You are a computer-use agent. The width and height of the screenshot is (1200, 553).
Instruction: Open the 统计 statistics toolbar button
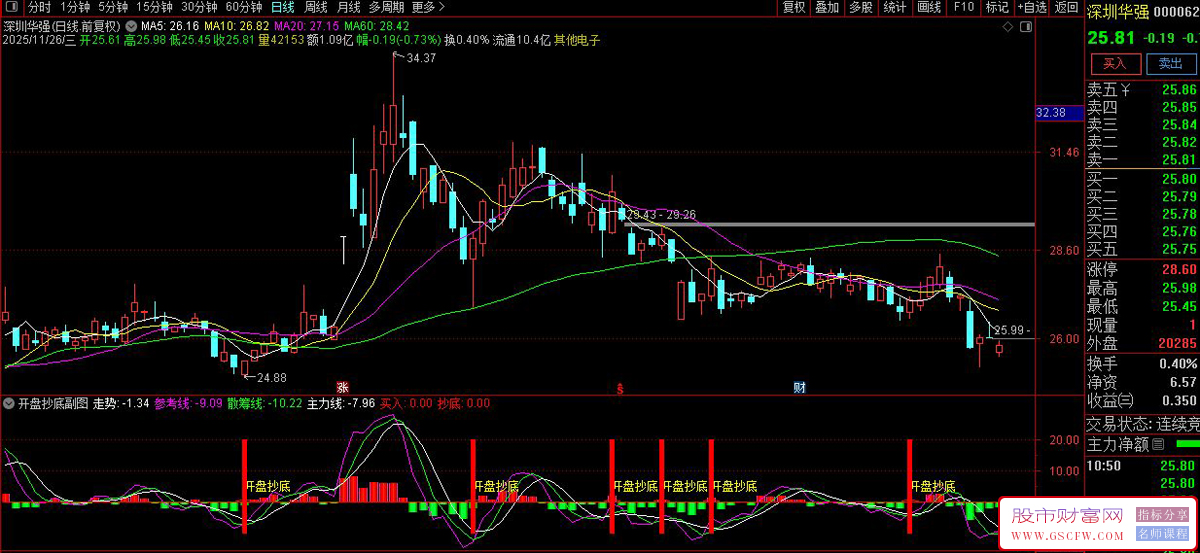(895, 7)
